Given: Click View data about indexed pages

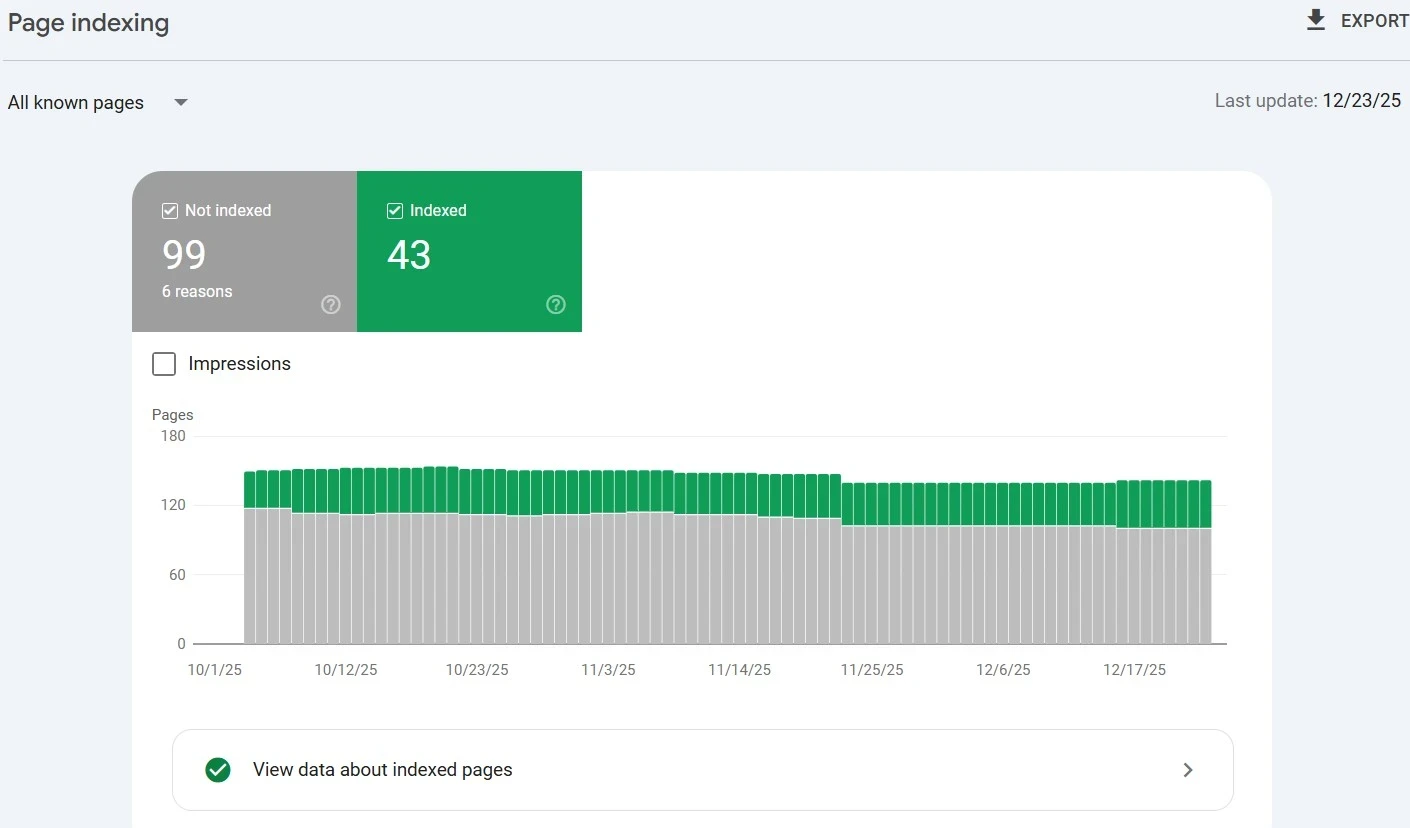Looking at the screenshot, I should (384, 770).
